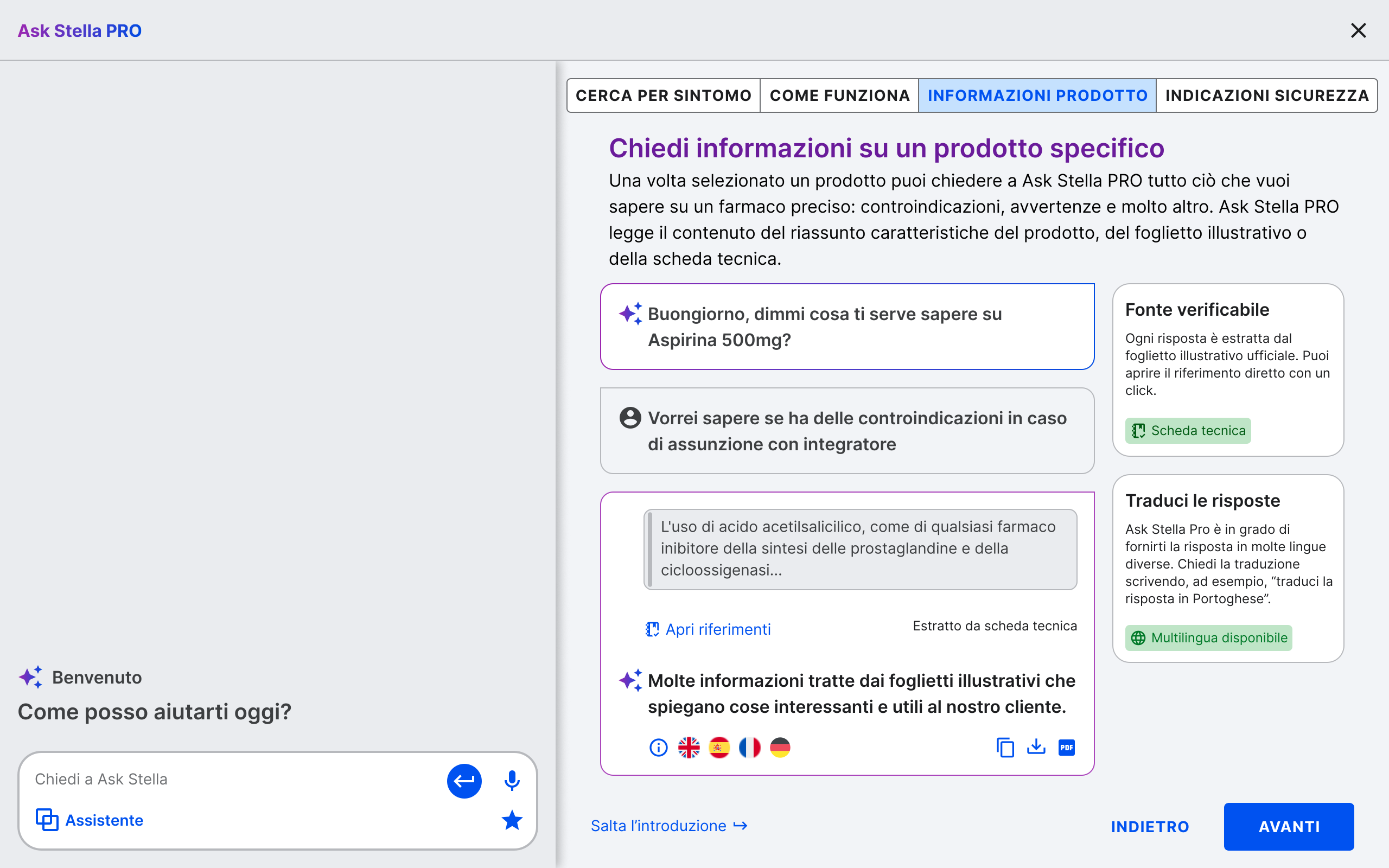Screen dimensions: 1389x868
Task: Click the Salta l'introduzione link
Action: (669, 826)
